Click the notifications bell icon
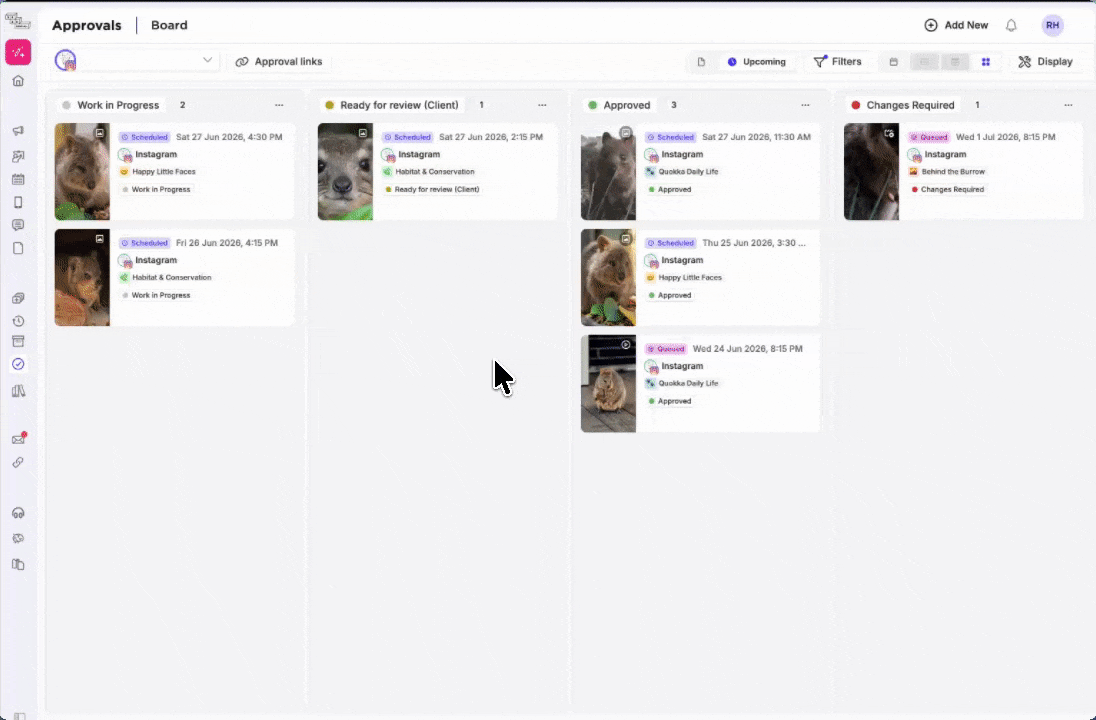 pyautogui.click(x=1011, y=25)
